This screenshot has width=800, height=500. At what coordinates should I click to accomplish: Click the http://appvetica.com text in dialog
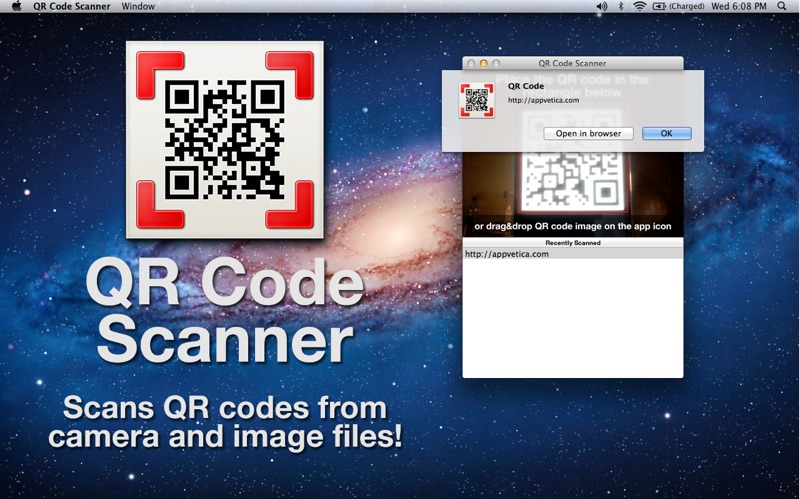click(x=543, y=100)
